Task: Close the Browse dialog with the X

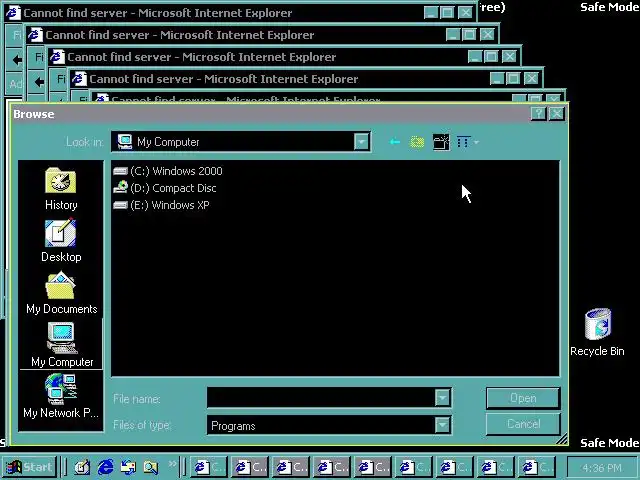Action: tap(556, 113)
